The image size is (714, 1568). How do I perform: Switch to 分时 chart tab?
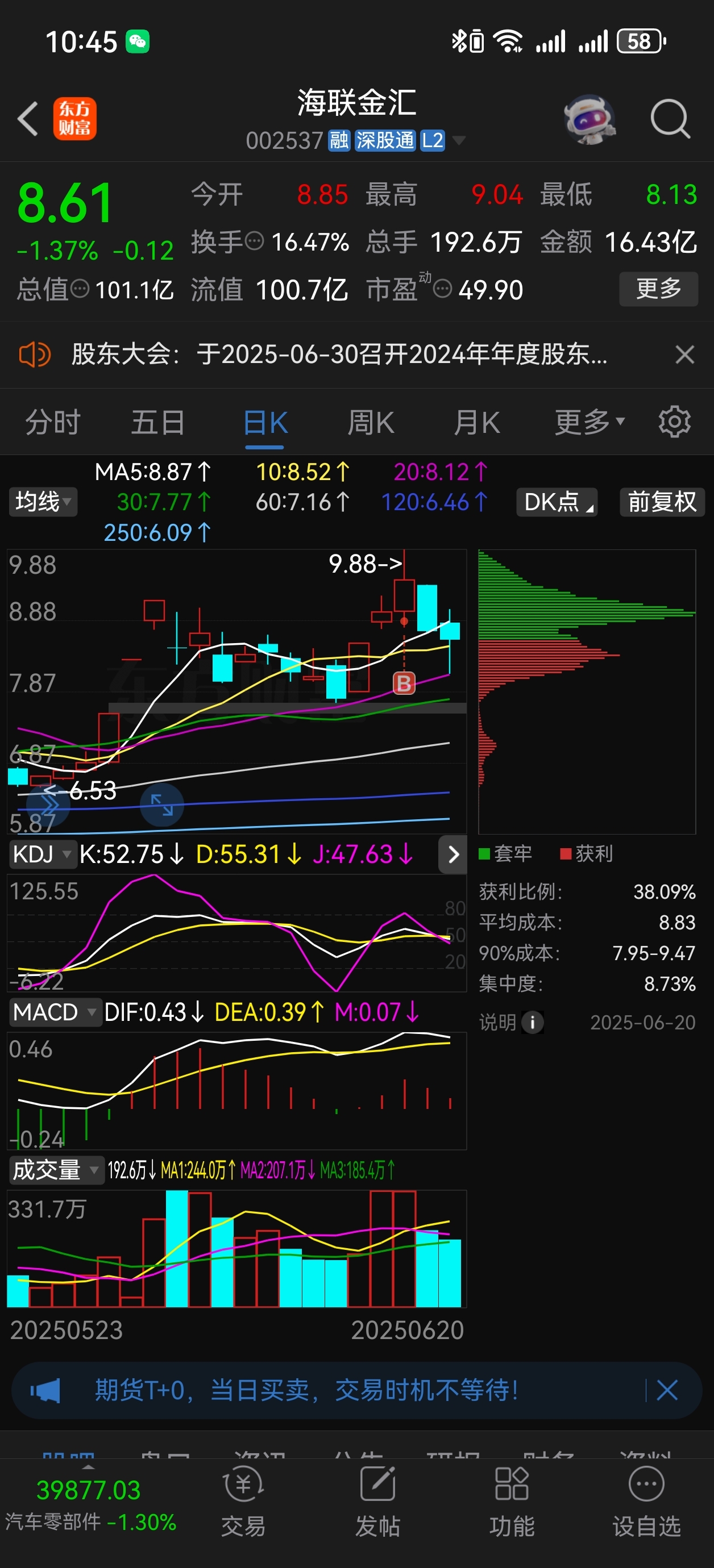point(52,423)
